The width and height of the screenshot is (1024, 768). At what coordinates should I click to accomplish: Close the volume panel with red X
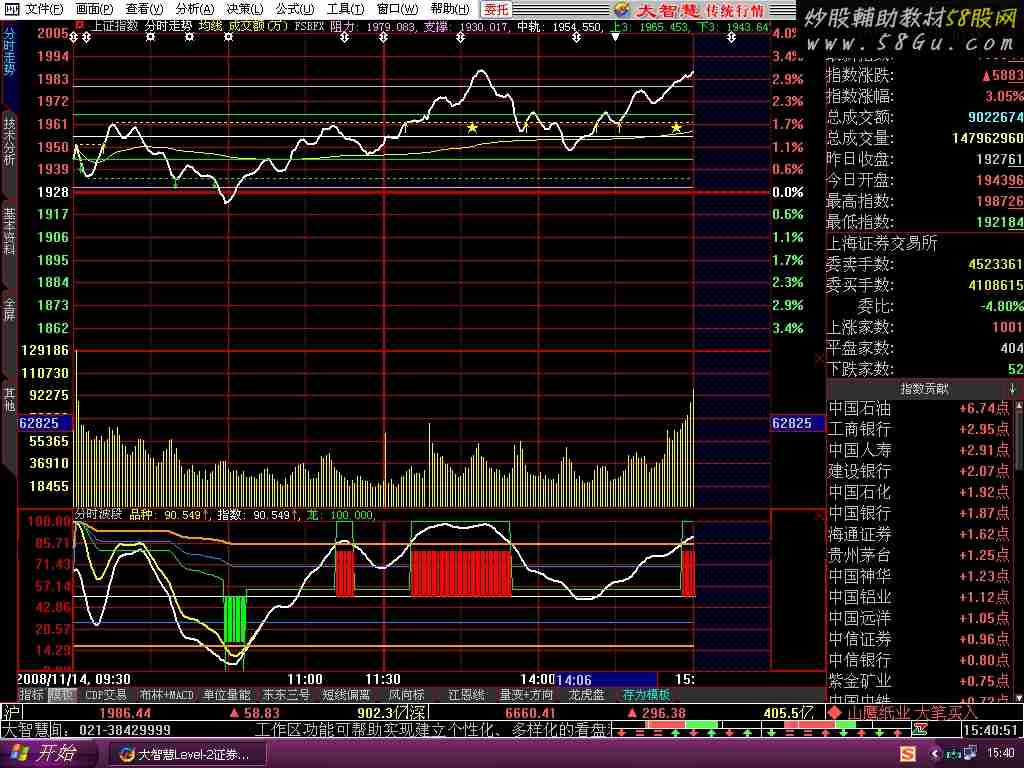820,358
